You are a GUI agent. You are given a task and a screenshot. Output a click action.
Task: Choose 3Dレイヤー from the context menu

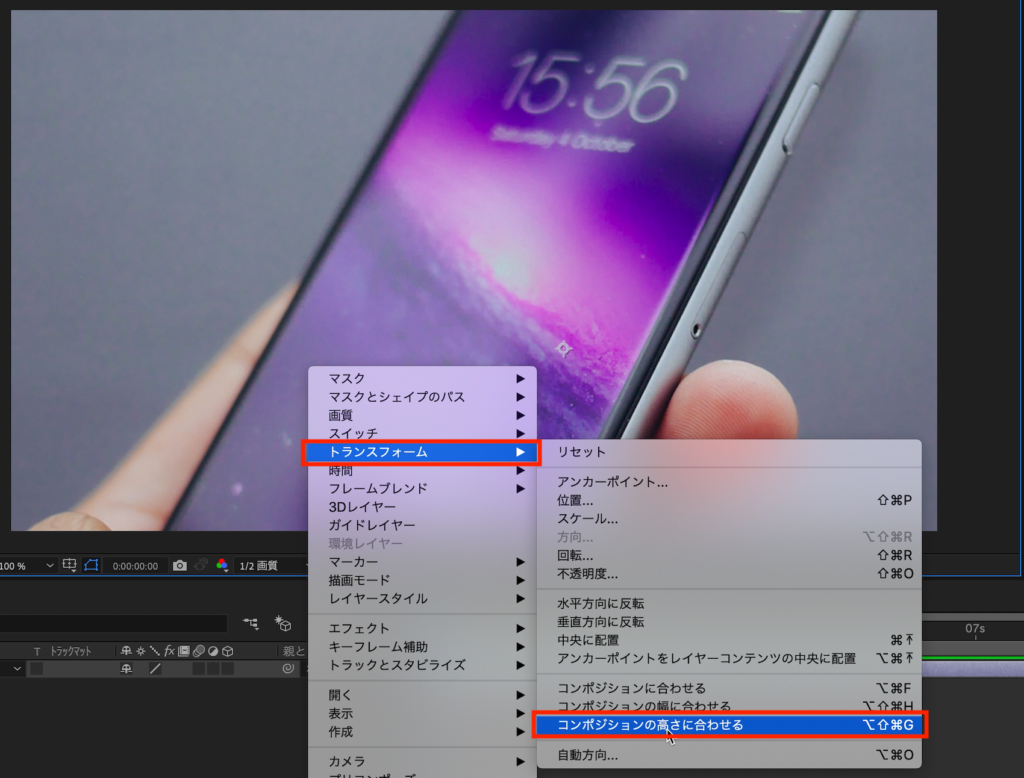coord(423,506)
